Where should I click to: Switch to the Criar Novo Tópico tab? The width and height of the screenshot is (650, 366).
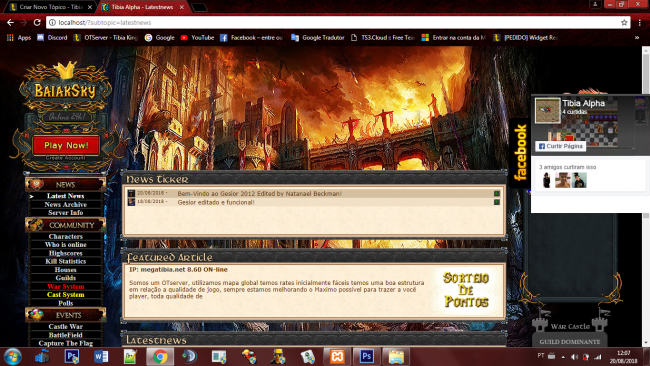point(49,7)
